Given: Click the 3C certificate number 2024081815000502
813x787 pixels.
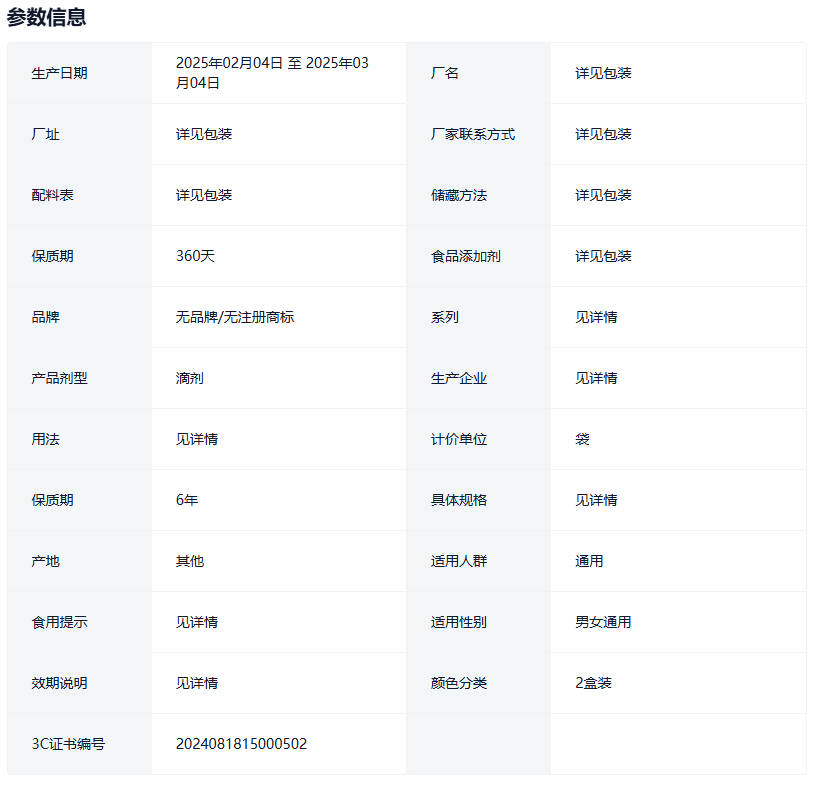Looking at the screenshot, I should coord(241,744).
